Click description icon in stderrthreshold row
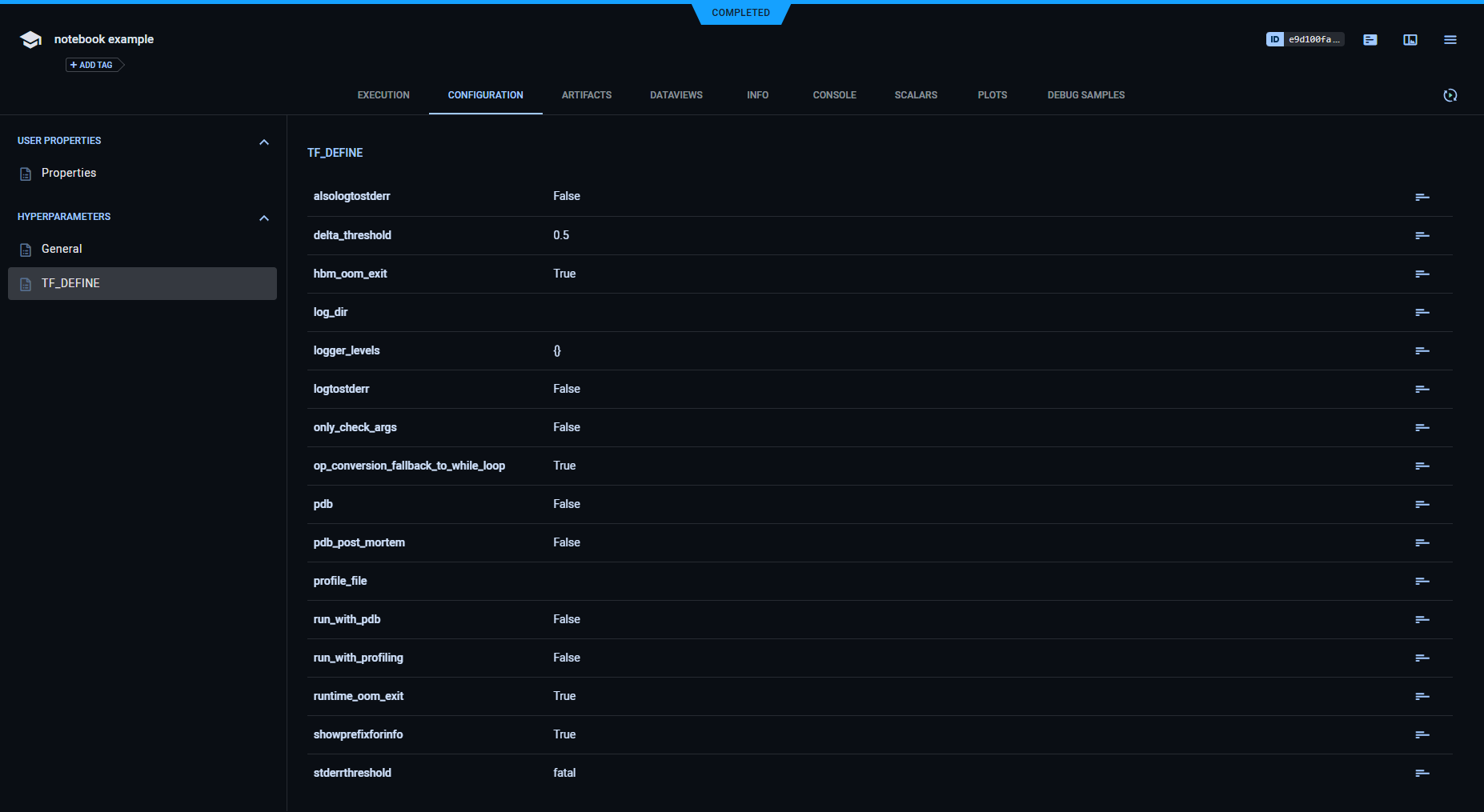Screen dimensions: 1484x812 [1422, 773]
